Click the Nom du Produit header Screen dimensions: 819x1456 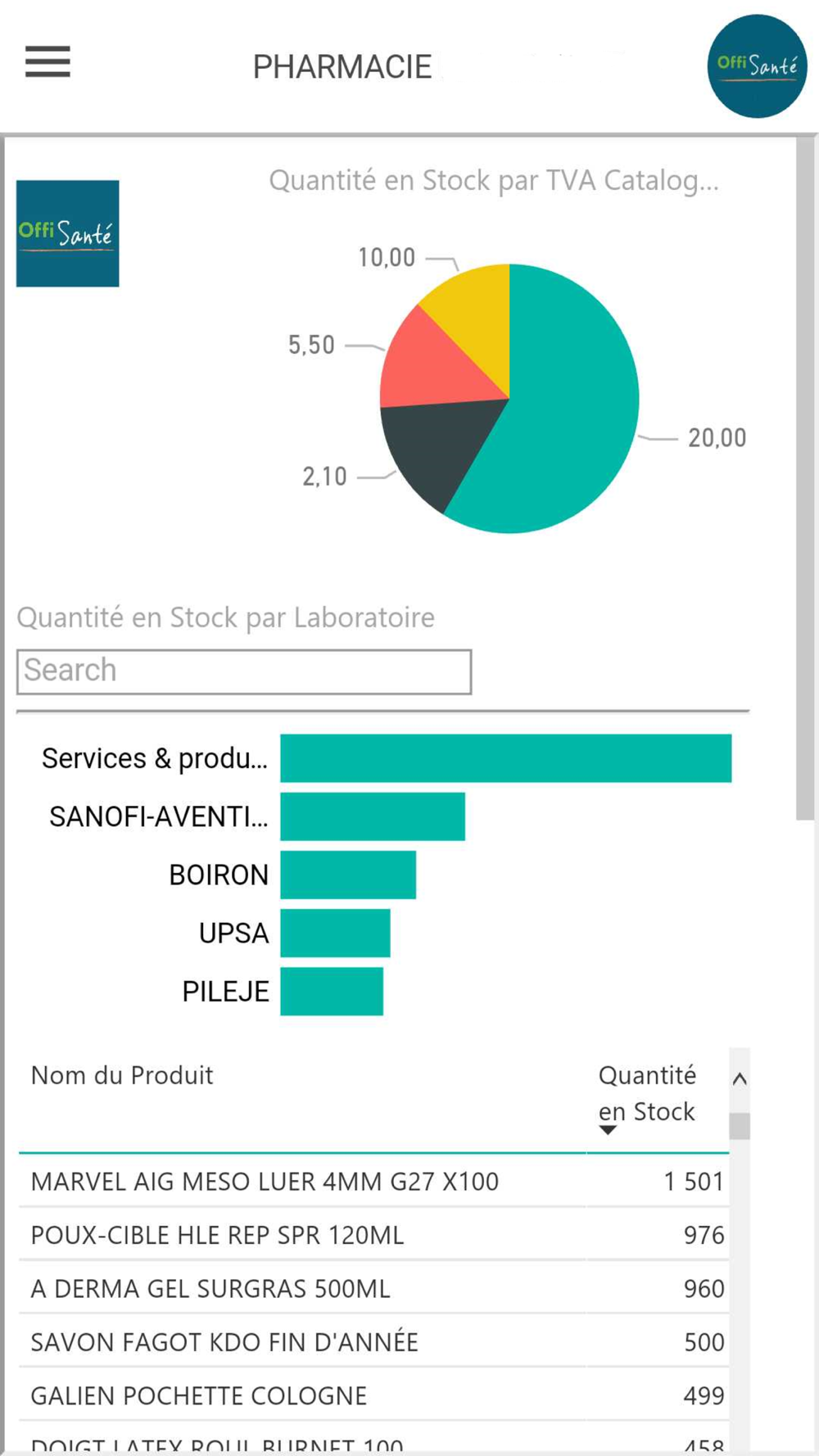click(122, 1075)
